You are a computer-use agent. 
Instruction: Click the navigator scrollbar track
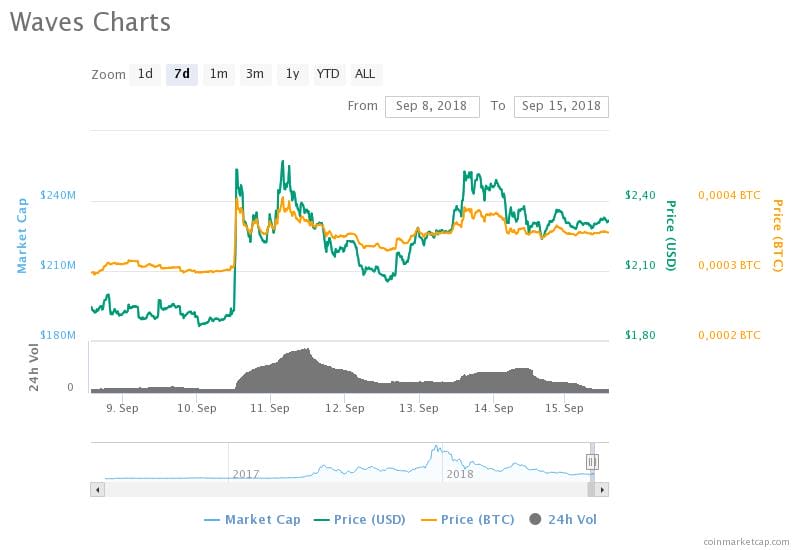coord(346,490)
